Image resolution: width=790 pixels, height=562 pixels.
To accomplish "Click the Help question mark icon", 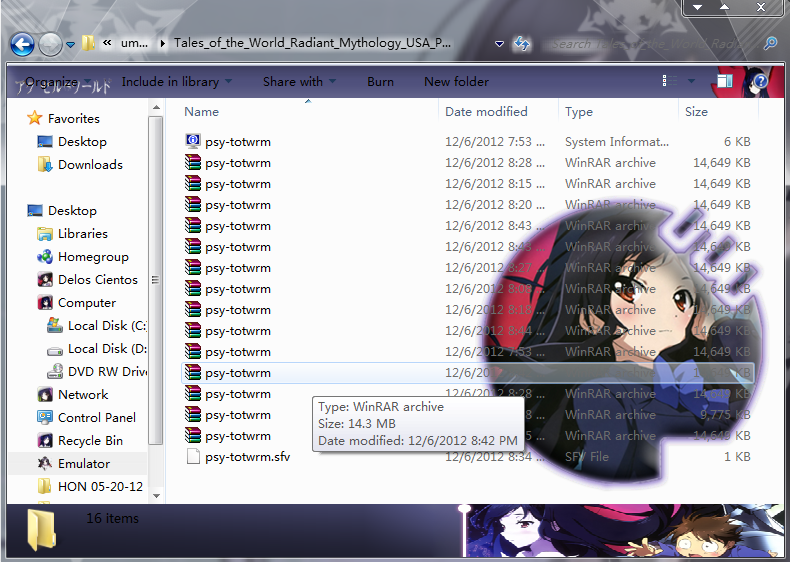I will coord(760,81).
